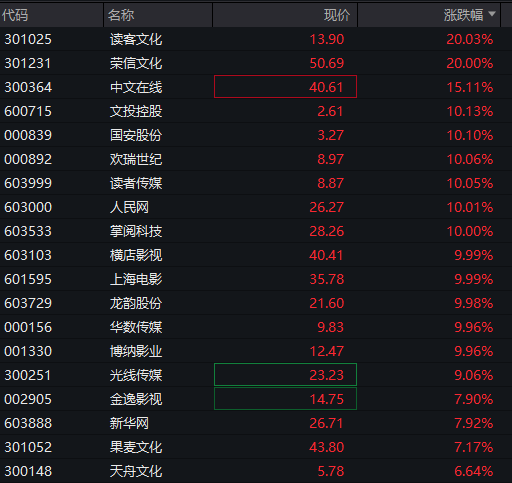Sort by the 涨跌幅 dropdown arrow
Screen dimensions: 512x483
click(492, 14)
